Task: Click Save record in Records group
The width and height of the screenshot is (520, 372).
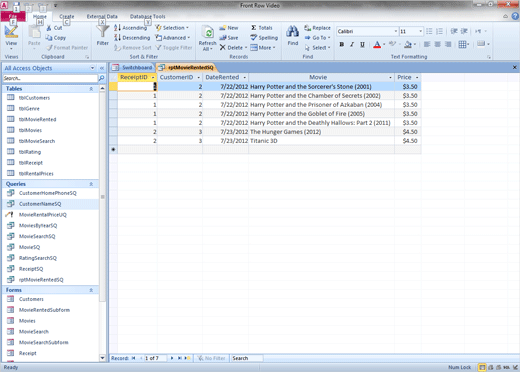Action: click(229, 38)
